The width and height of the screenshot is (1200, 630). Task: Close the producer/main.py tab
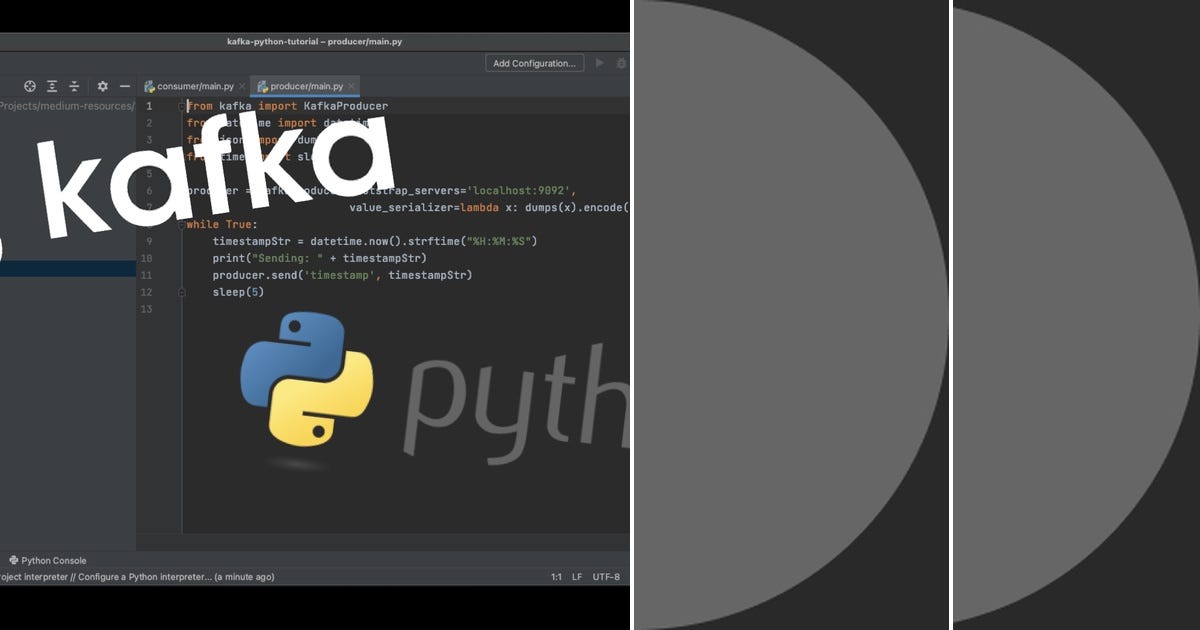[x=352, y=86]
